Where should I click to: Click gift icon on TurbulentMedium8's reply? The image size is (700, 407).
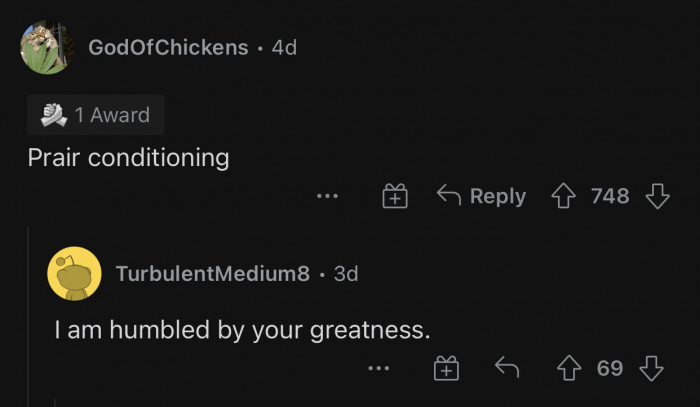pyautogui.click(x=446, y=369)
